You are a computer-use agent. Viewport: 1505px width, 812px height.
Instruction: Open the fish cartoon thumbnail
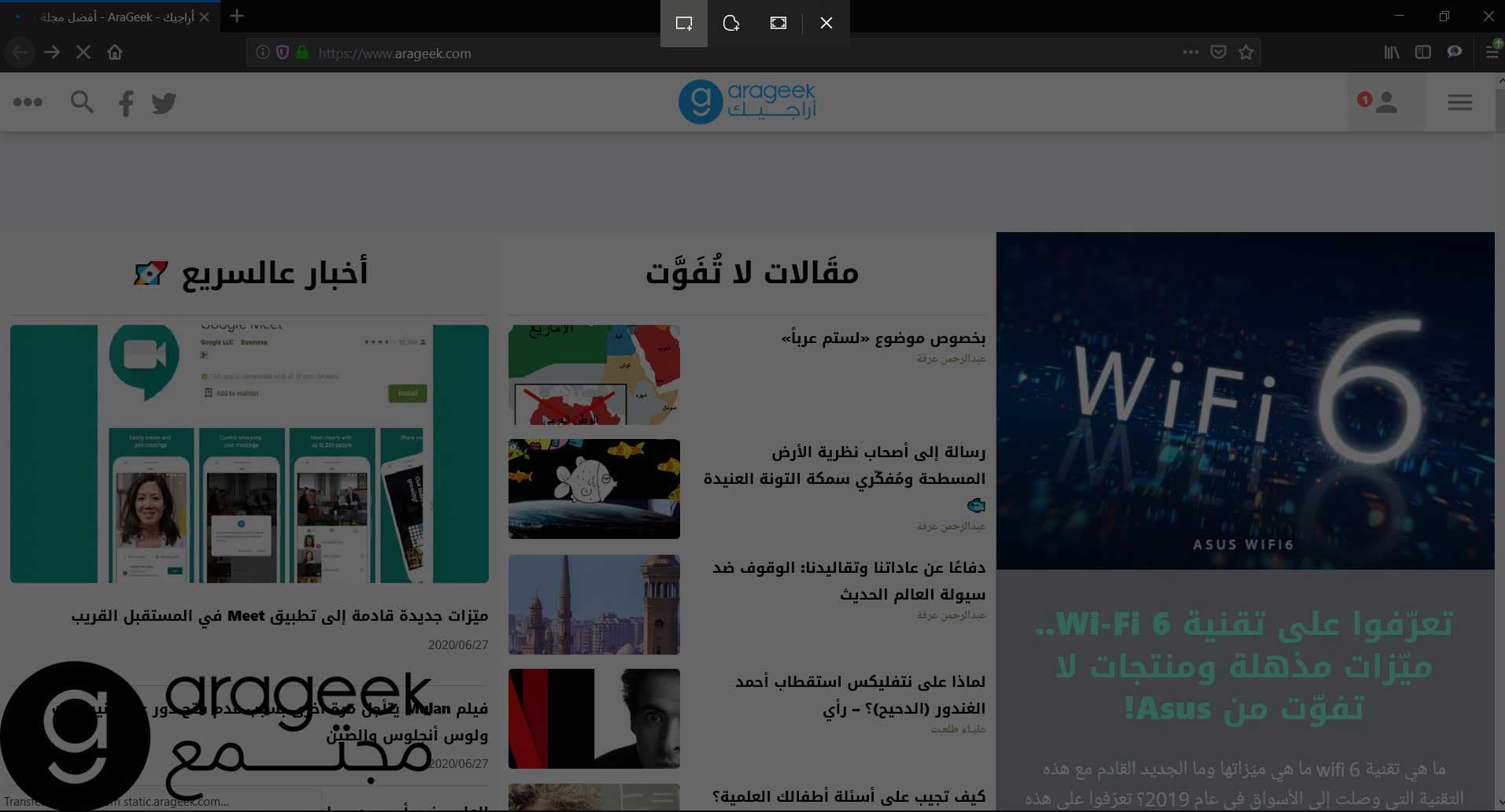(x=594, y=489)
